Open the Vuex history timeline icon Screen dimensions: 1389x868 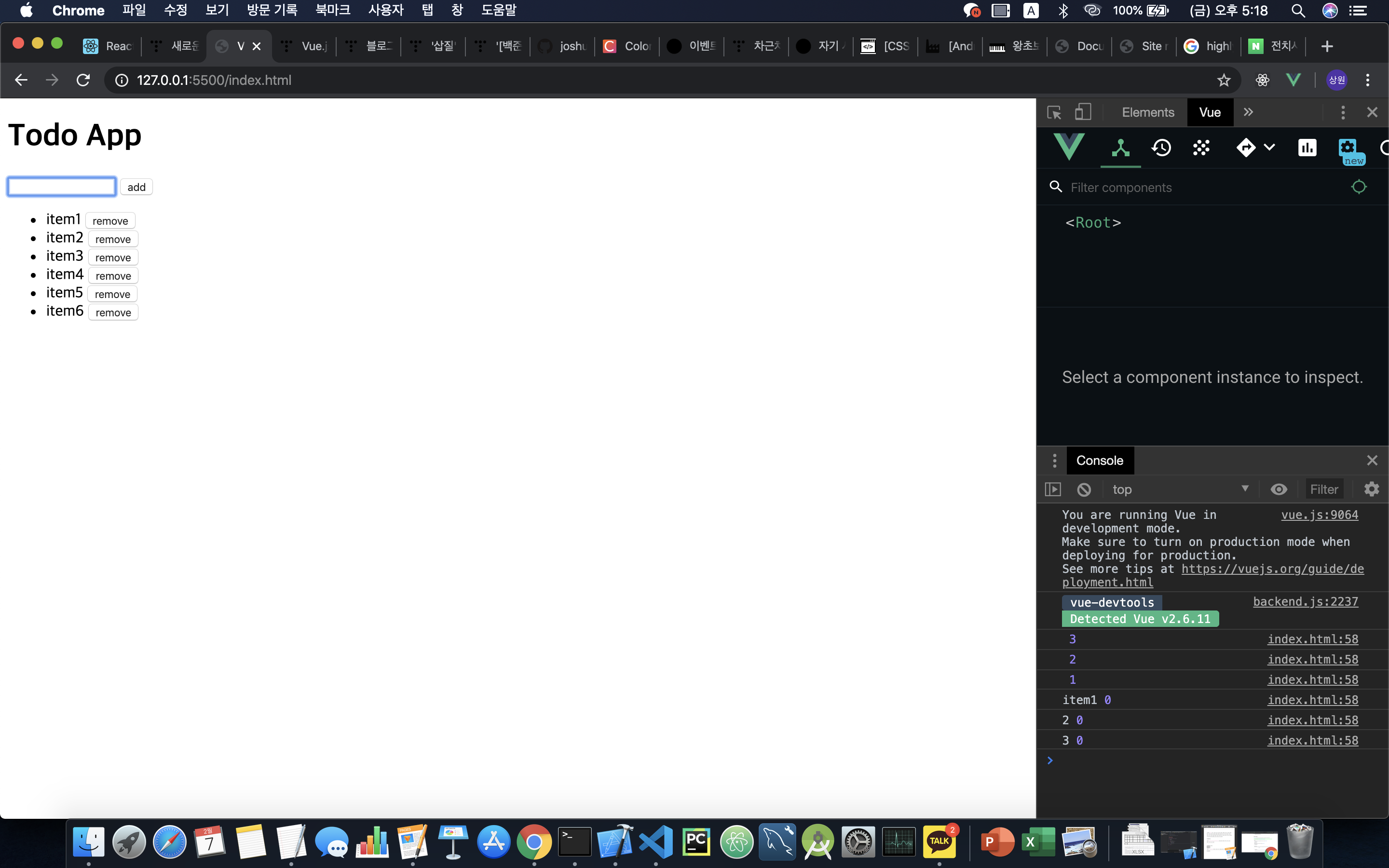(x=1160, y=148)
